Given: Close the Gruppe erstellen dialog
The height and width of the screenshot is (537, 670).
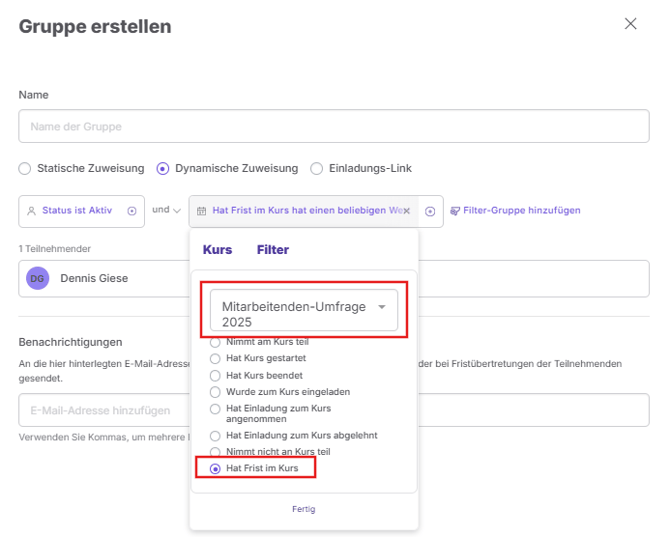Looking at the screenshot, I should (x=630, y=24).
